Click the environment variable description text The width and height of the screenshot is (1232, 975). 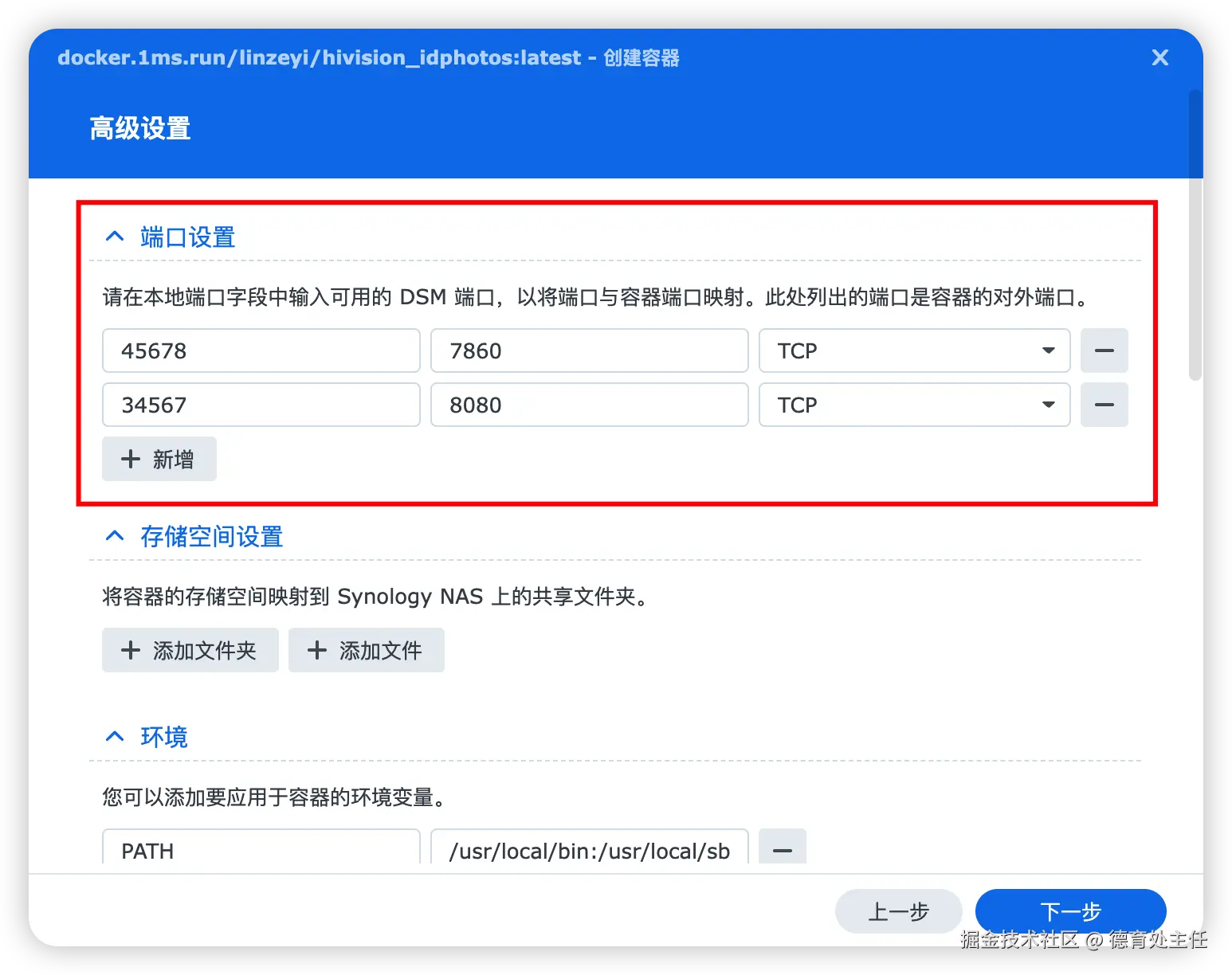point(273,797)
